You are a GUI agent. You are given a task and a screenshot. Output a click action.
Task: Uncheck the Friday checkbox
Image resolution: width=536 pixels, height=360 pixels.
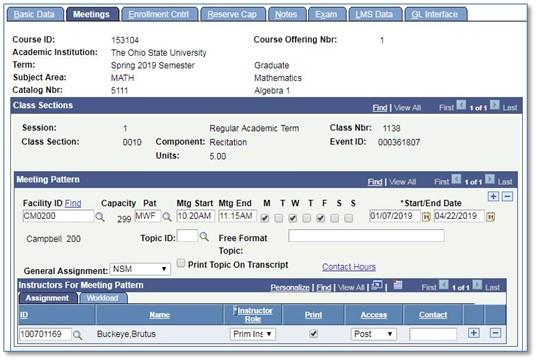pyautogui.click(x=320, y=218)
